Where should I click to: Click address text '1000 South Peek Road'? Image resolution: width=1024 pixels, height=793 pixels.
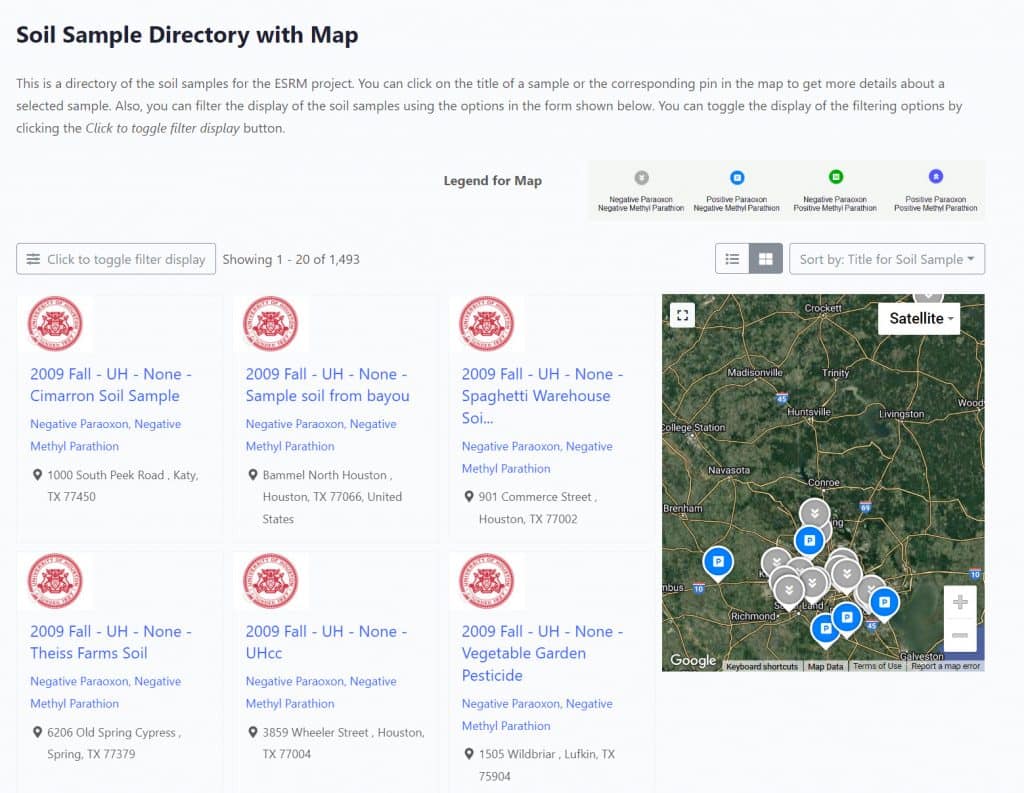click(x=105, y=475)
